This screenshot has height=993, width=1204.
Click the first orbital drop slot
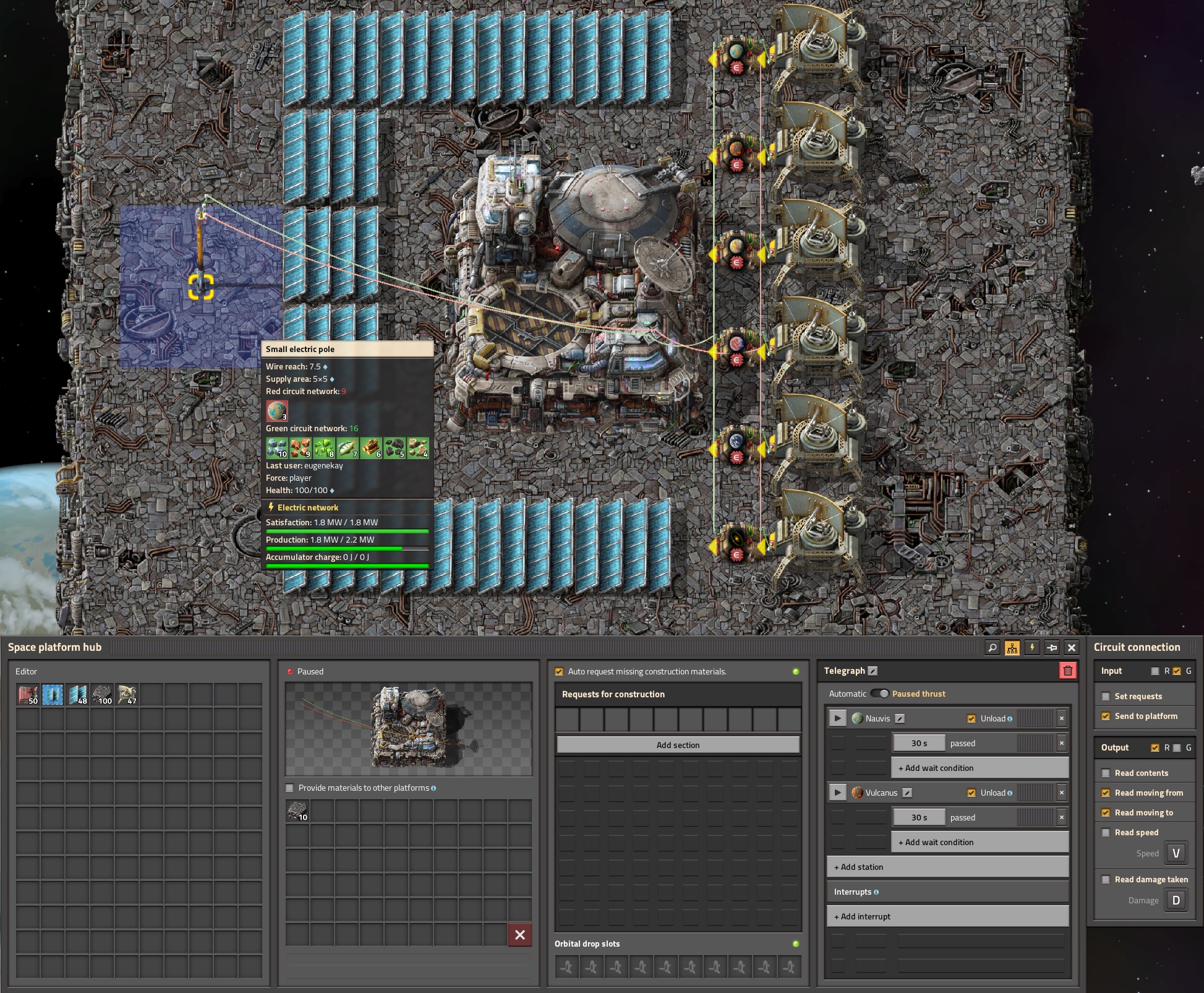(567, 967)
